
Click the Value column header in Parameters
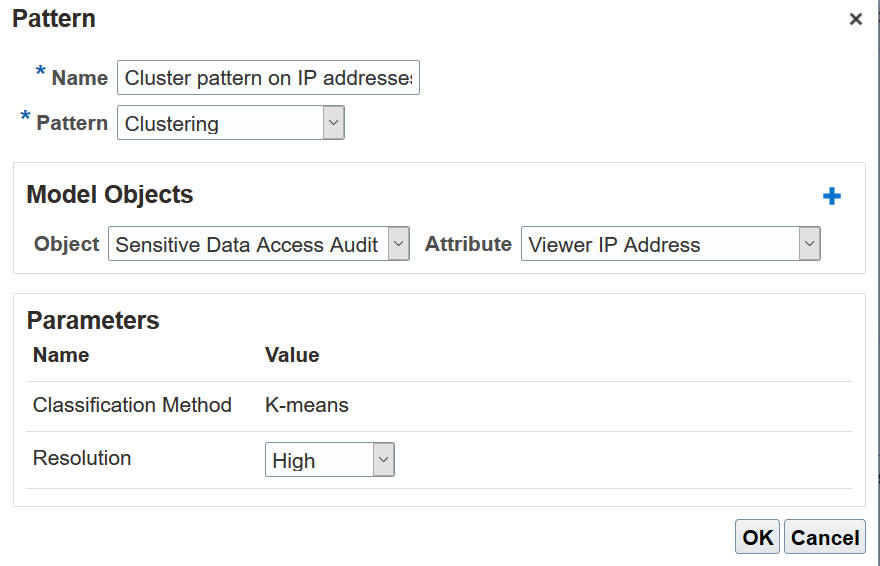point(292,355)
